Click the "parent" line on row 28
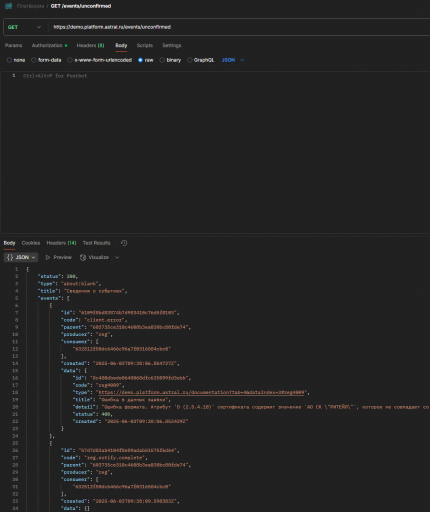This screenshot has width=430, height=512. 126,465
